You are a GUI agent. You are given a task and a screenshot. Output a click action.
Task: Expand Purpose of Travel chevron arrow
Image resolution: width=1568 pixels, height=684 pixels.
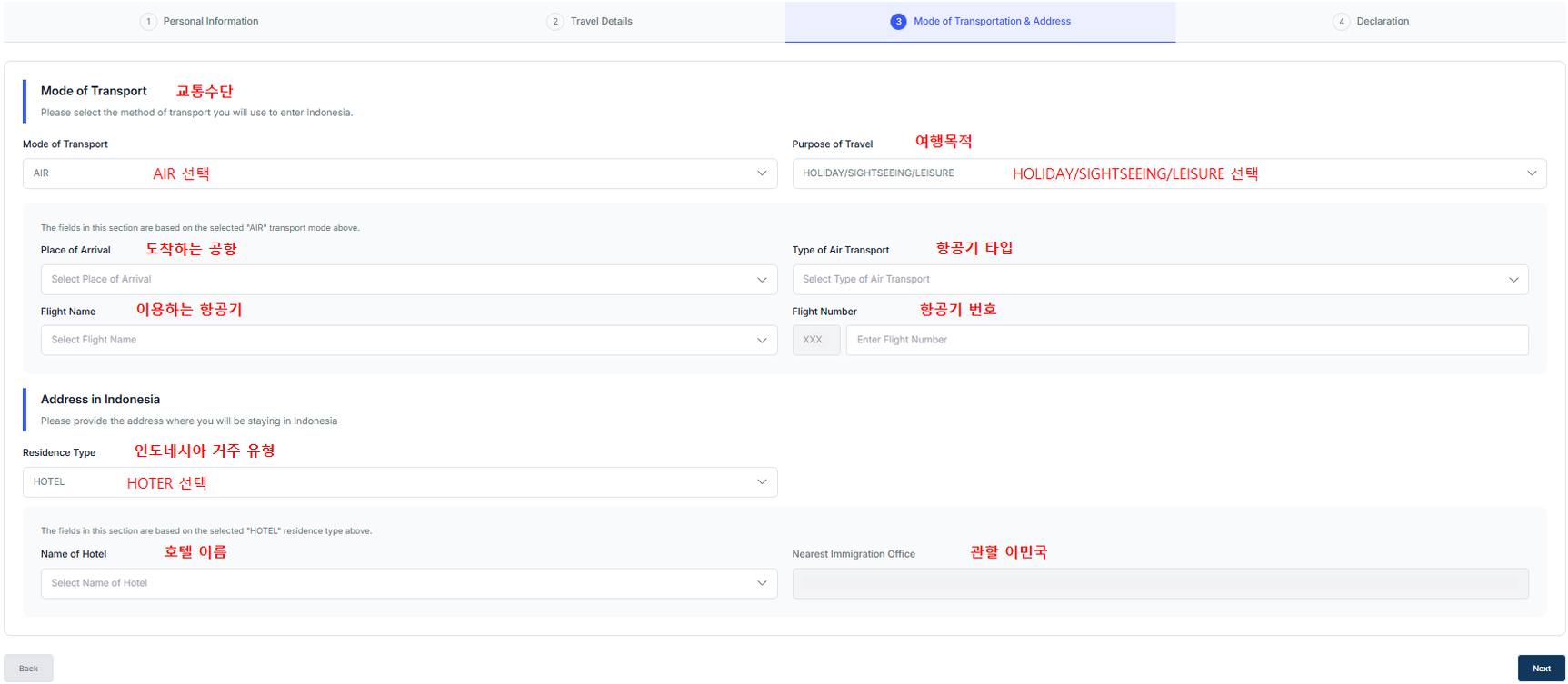coord(1532,173)
